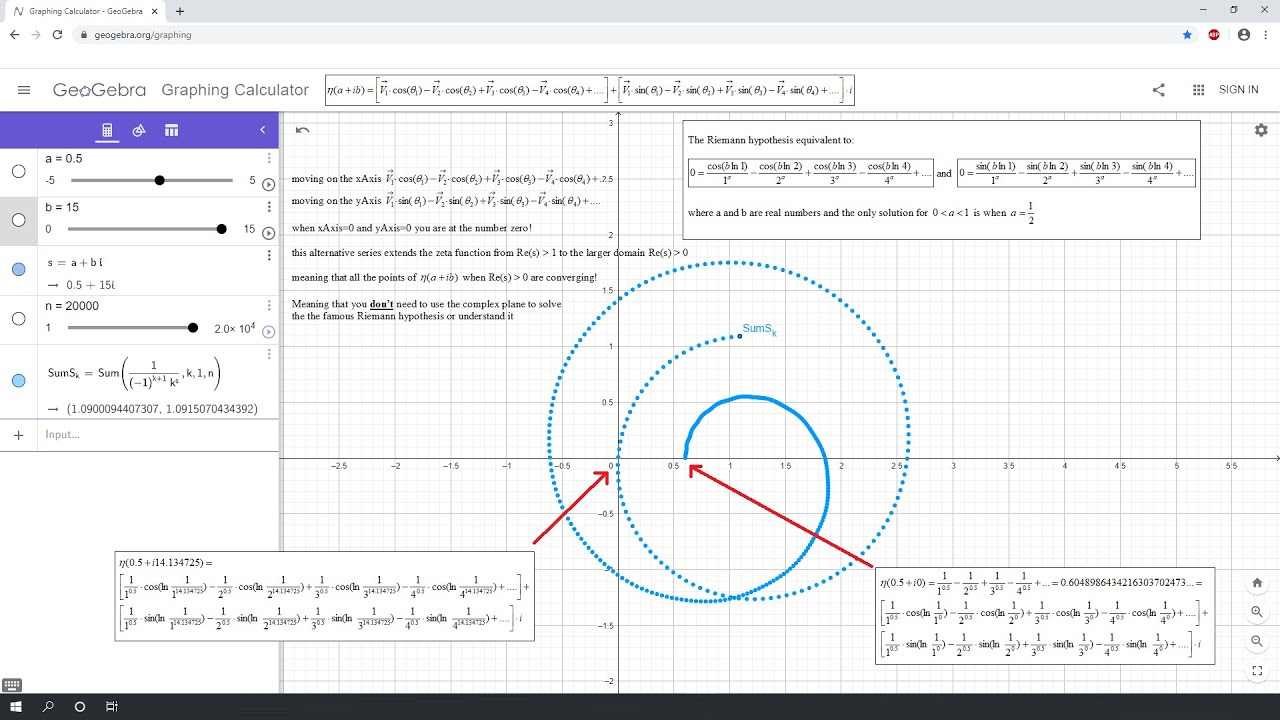The height and width of the screenshot is (720, 1280).
Task: Open Task View in taskbar
Action: click(x=112, y=707)
